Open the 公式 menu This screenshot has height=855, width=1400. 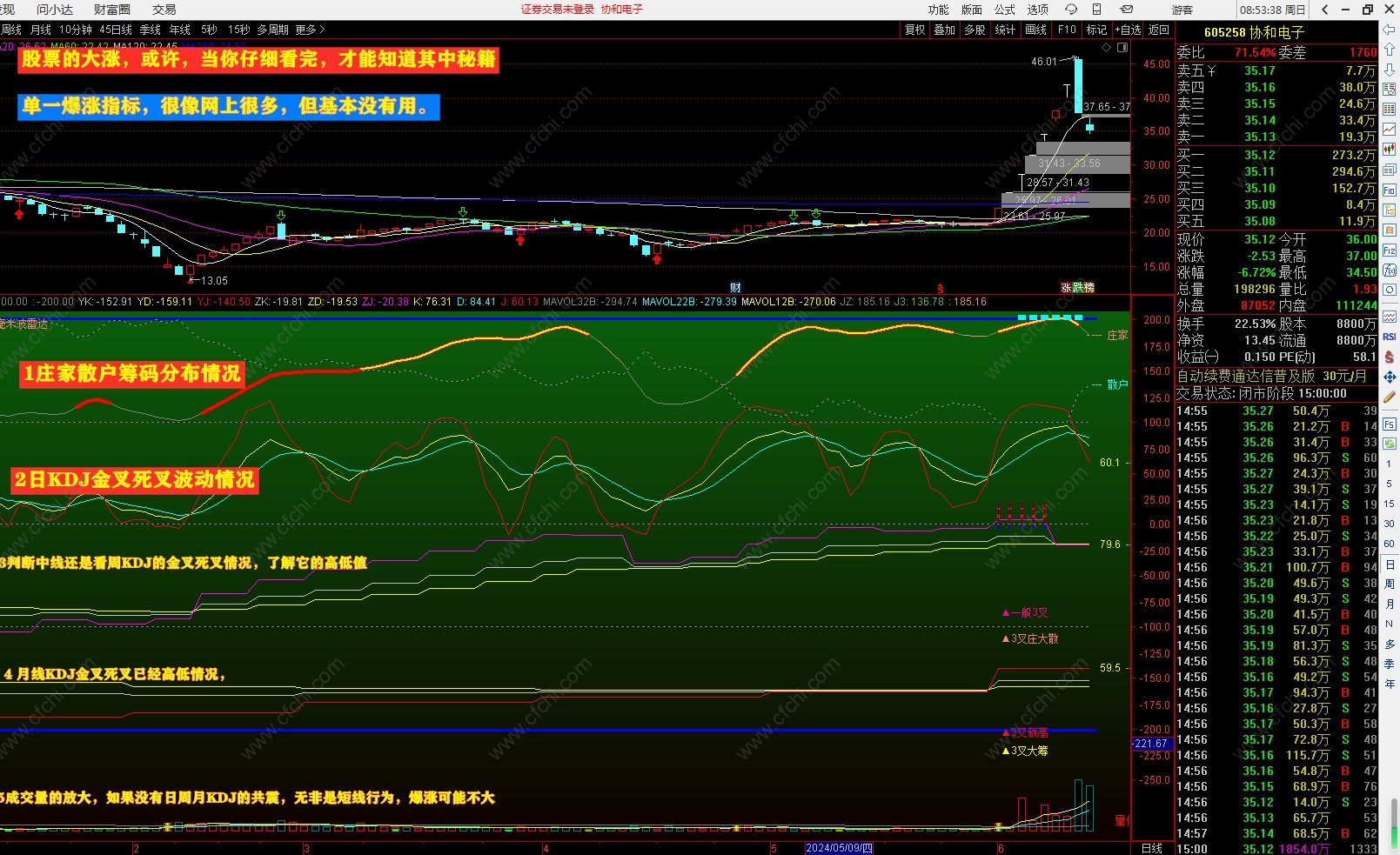tap(1005, 10)
